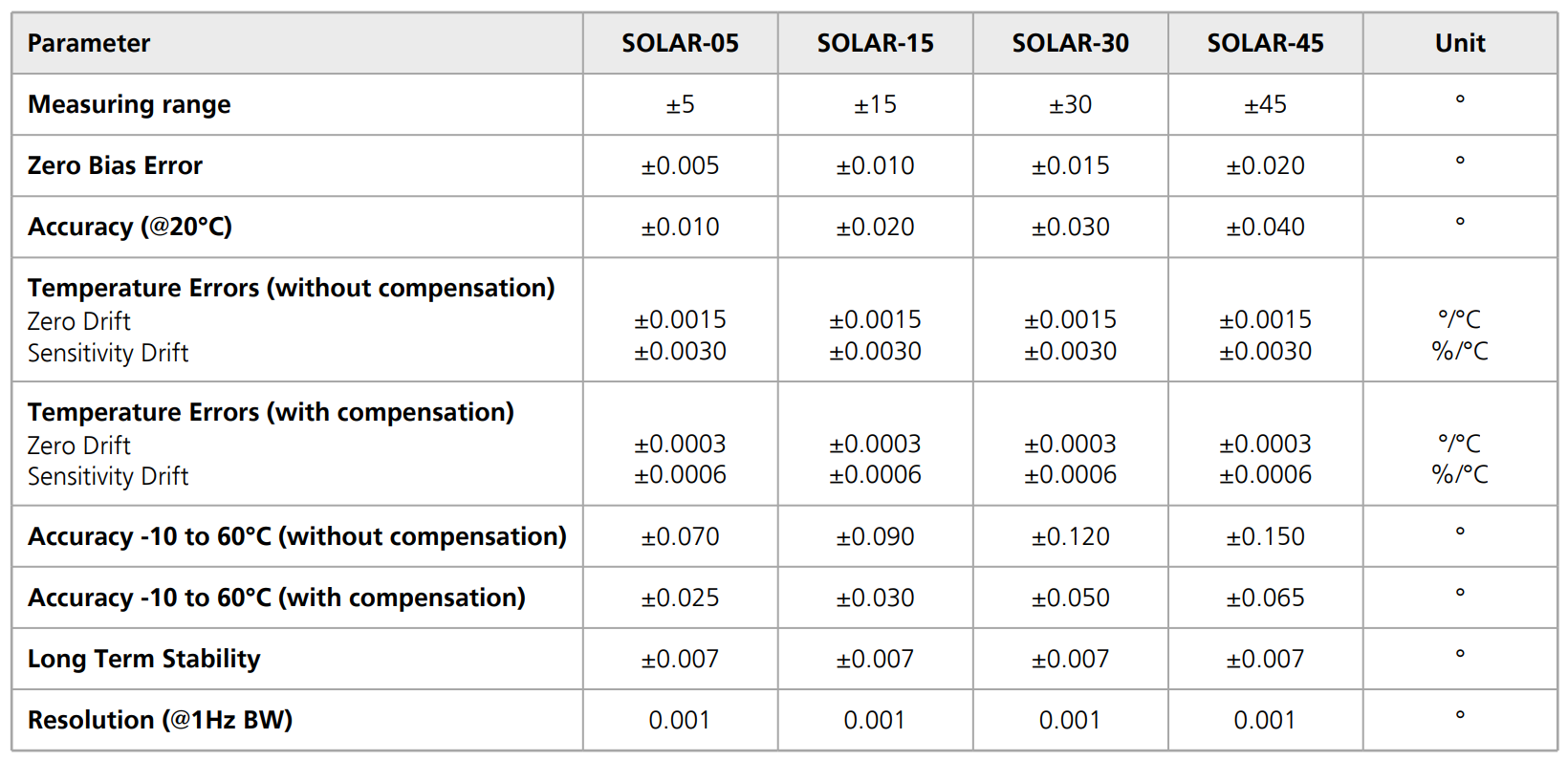Select the ±0.040 accuracy value for SOLAR-45
This screenshot has height=761, width=1568.
(1265, 228)
